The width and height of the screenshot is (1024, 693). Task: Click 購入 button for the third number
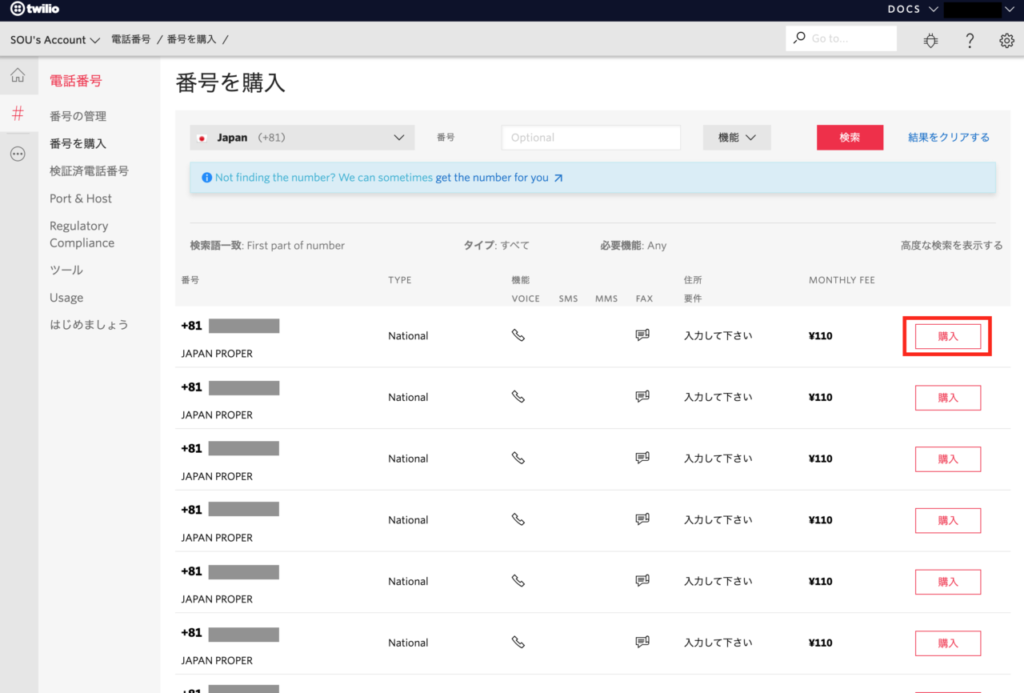(x=948, y=459)
